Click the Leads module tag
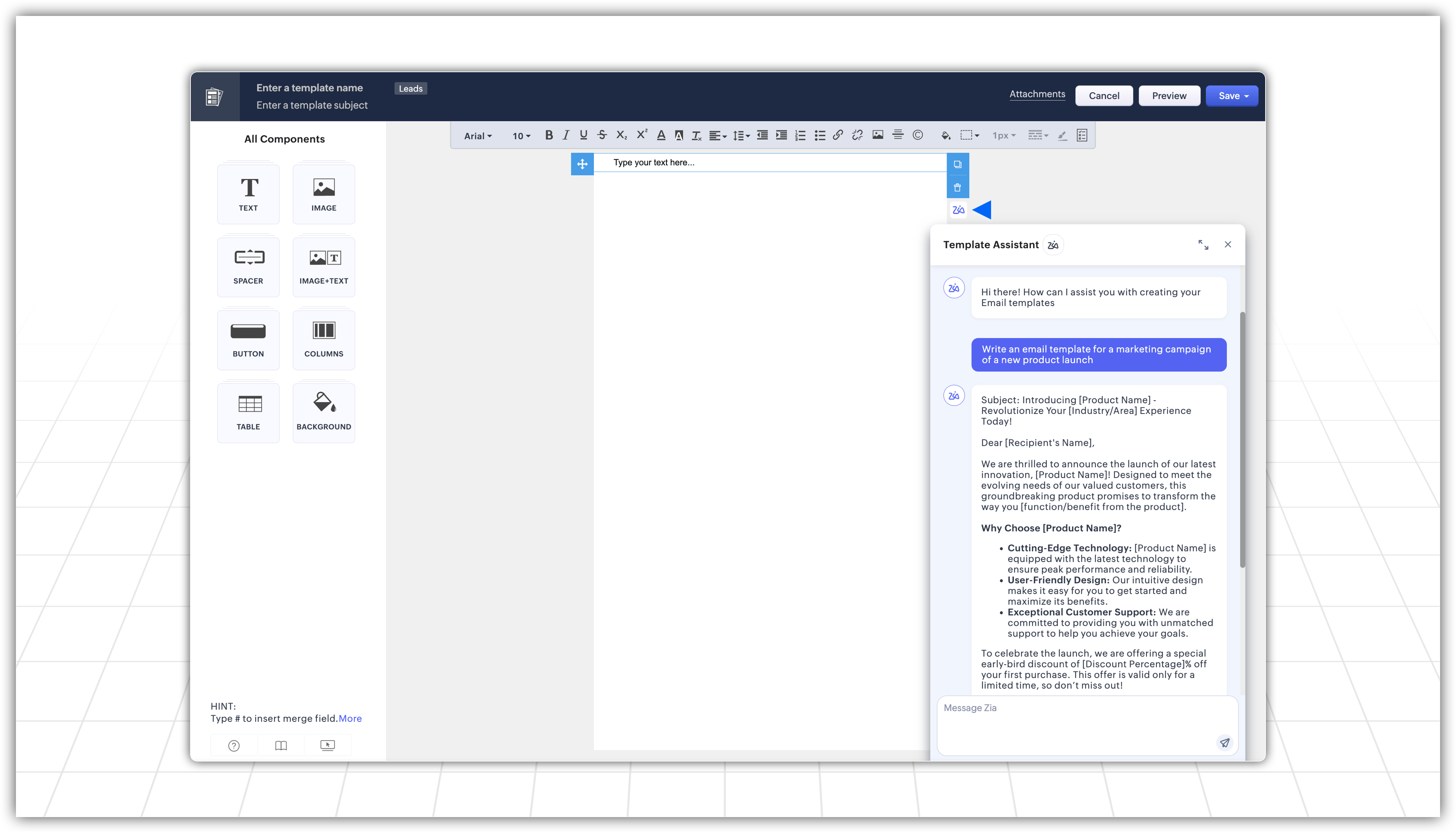 point(410,89)
